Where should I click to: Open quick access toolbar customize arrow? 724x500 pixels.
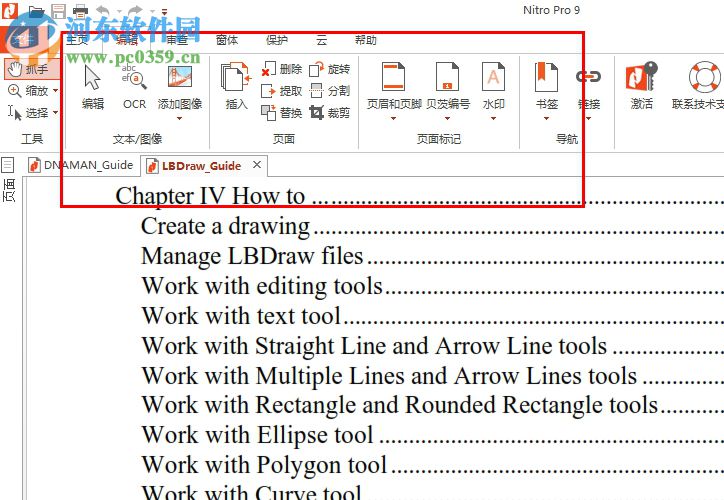[164, 12]
